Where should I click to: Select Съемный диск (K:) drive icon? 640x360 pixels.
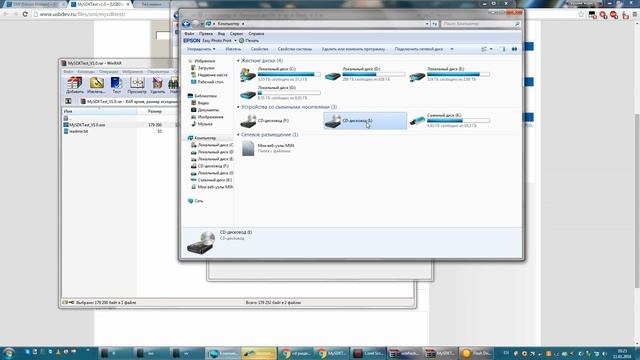(417, 121)
